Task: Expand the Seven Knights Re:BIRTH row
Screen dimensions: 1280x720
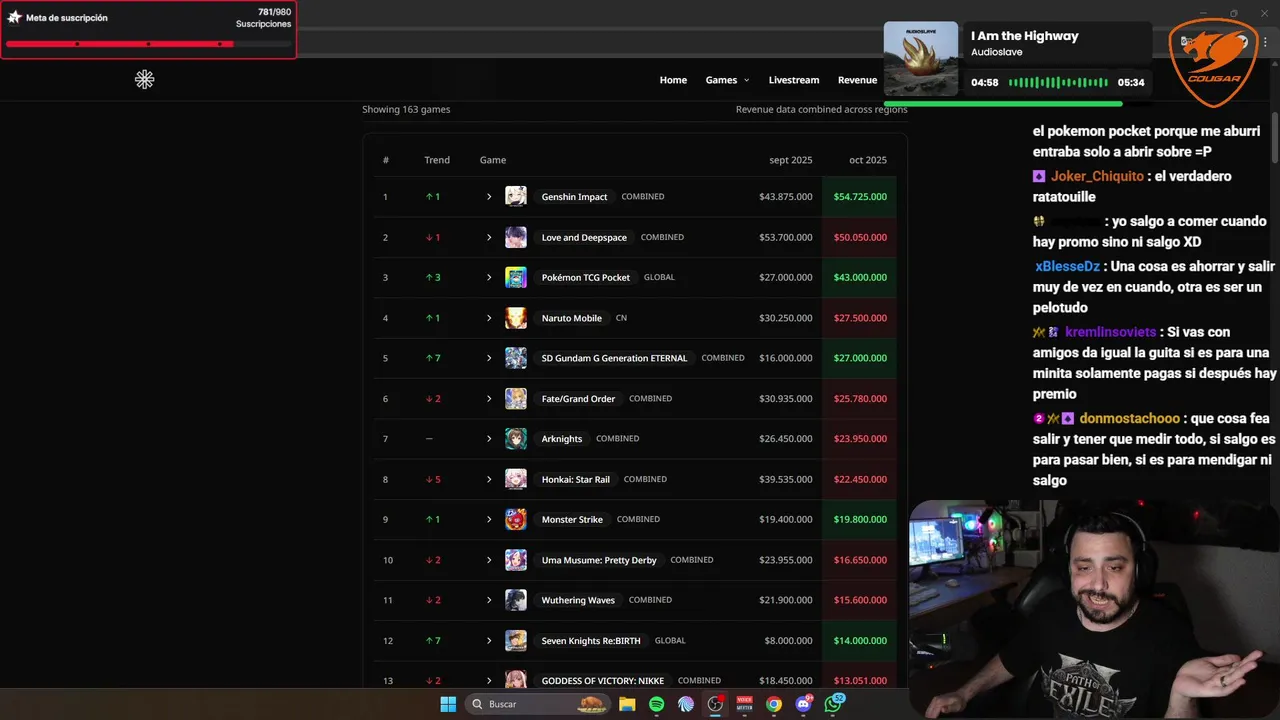Action: [489, 640]
